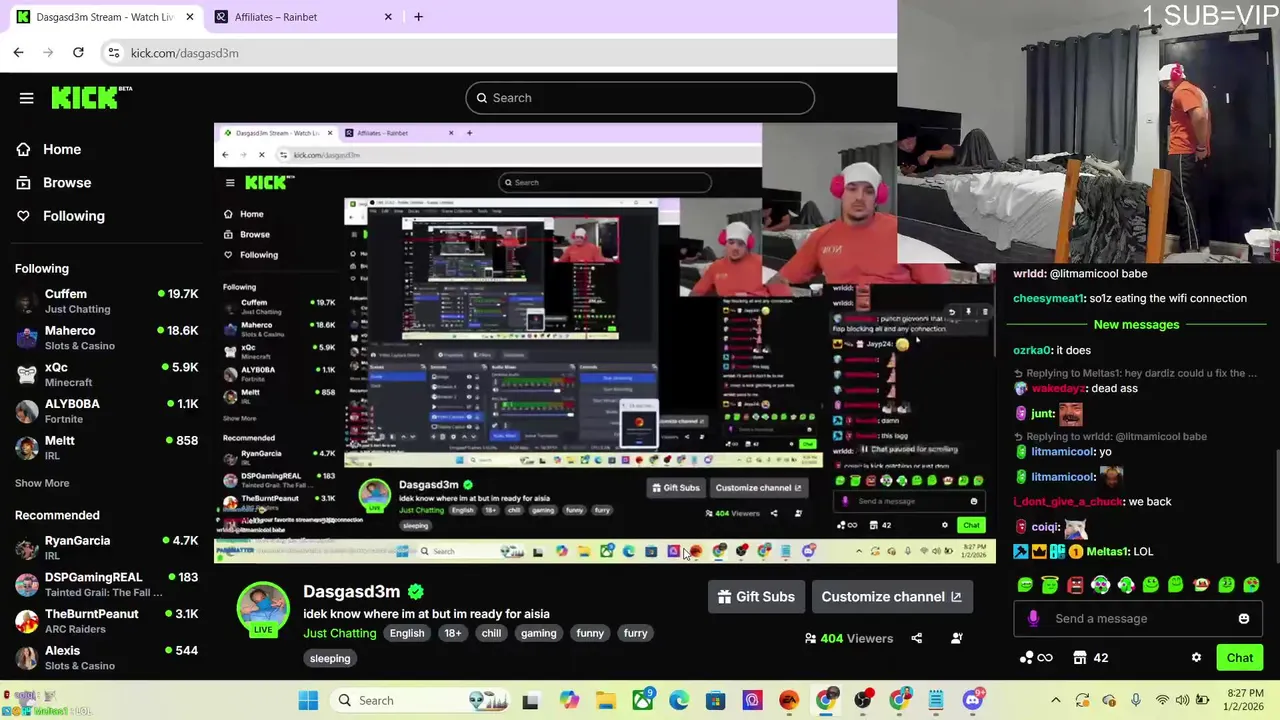Open the Windows Start menu

pyautogui.click(x=308, y=700)
